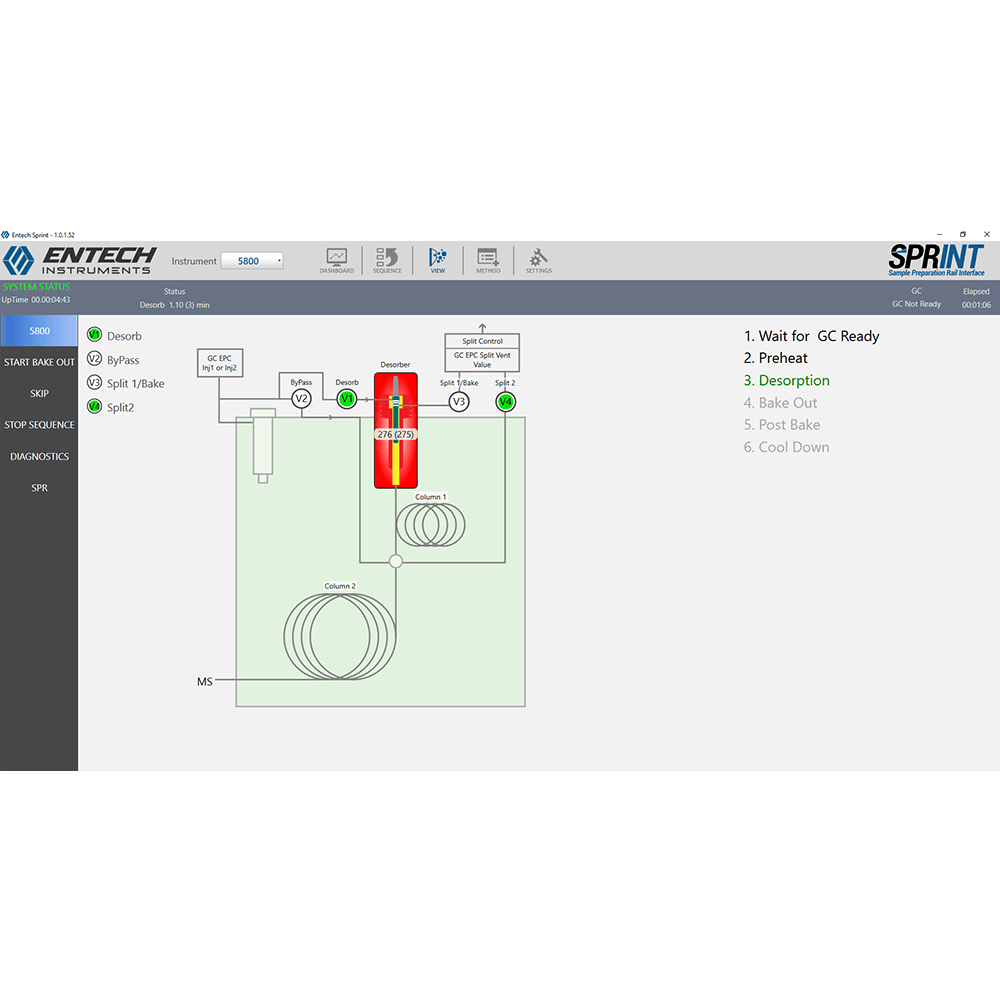The height and width of the screenshot is (1000, 1000).
Task: Toggle V4 Split2 valve in legend list
Action: pyautogui.click(x=94, y=406)
